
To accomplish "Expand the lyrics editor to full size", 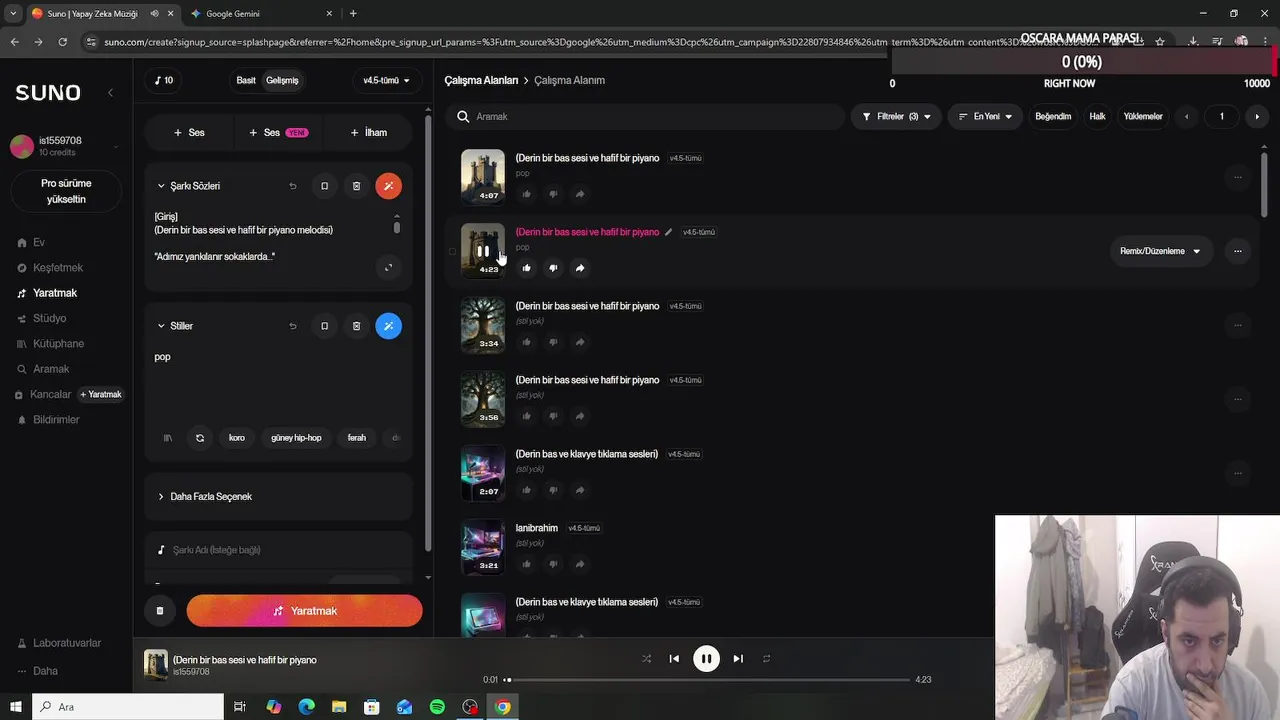I will (388, 266).
